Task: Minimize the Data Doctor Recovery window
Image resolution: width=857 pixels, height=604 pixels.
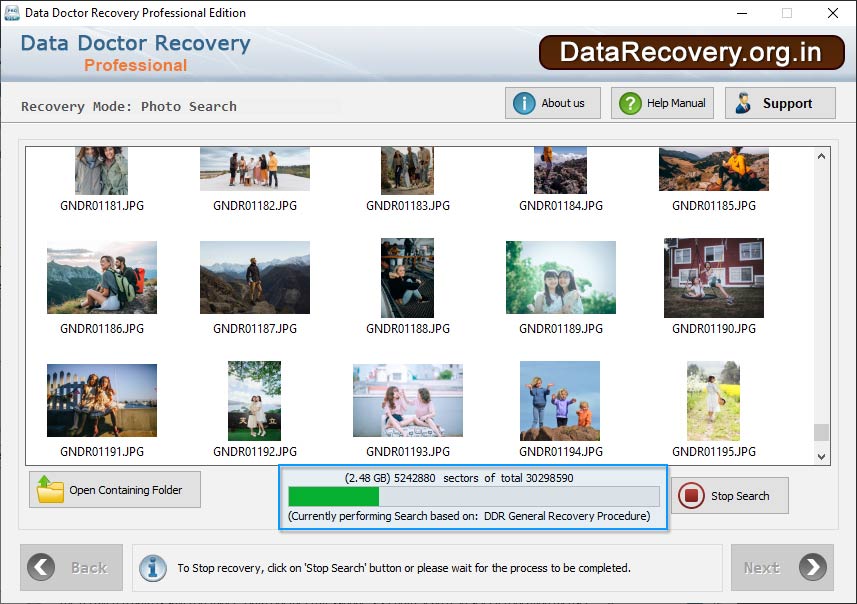Action: pyautogui.click(x=742, y=13)
